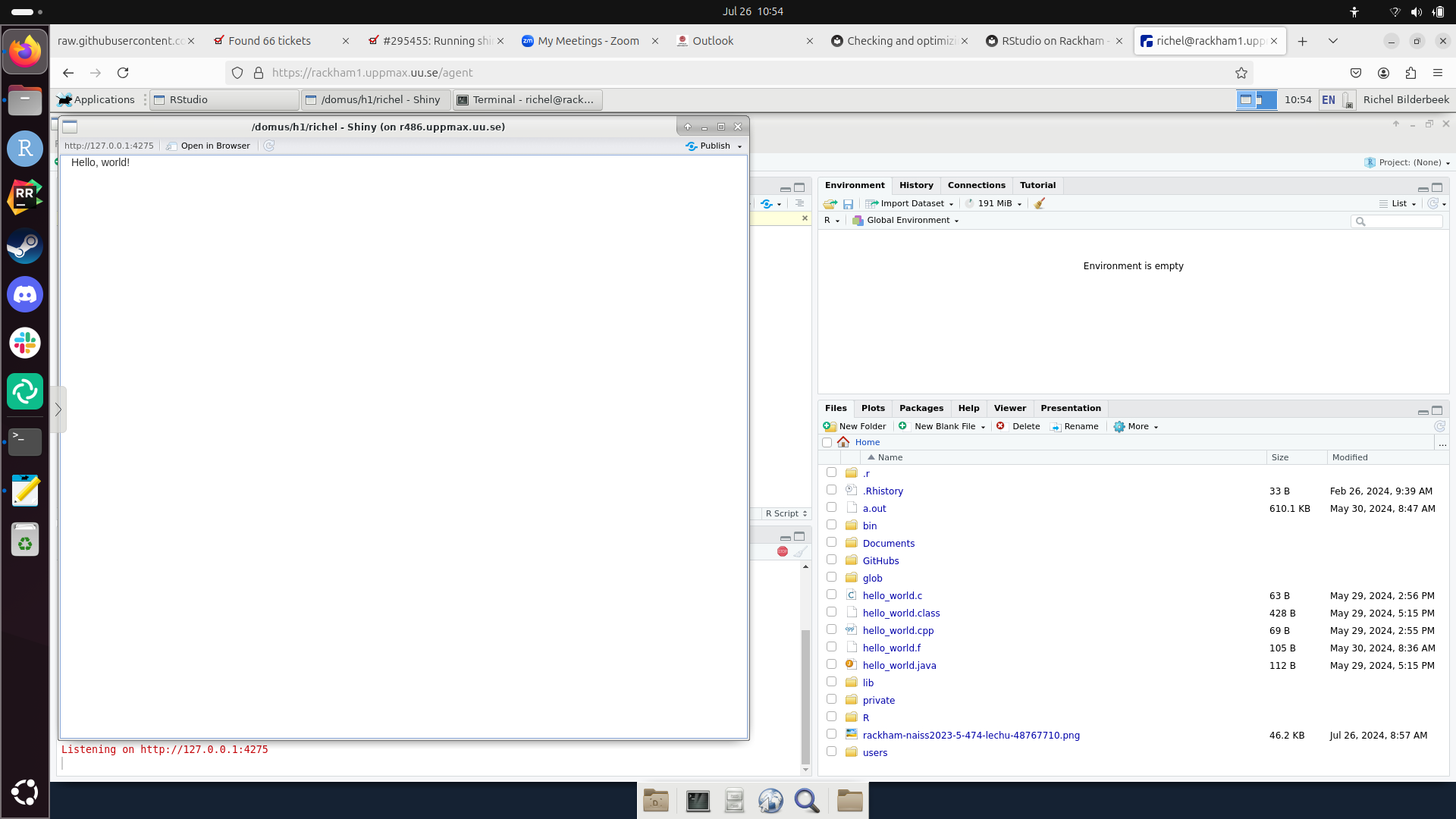Refresh the Files pane listing

click(x=1439, y=426)
